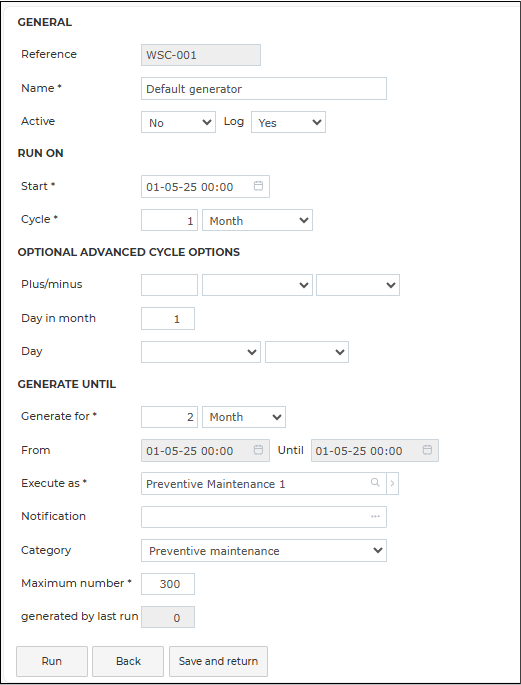The image size is (521, 685).
Task: Click the GENERAL section heading
Action: pos(45,22)
